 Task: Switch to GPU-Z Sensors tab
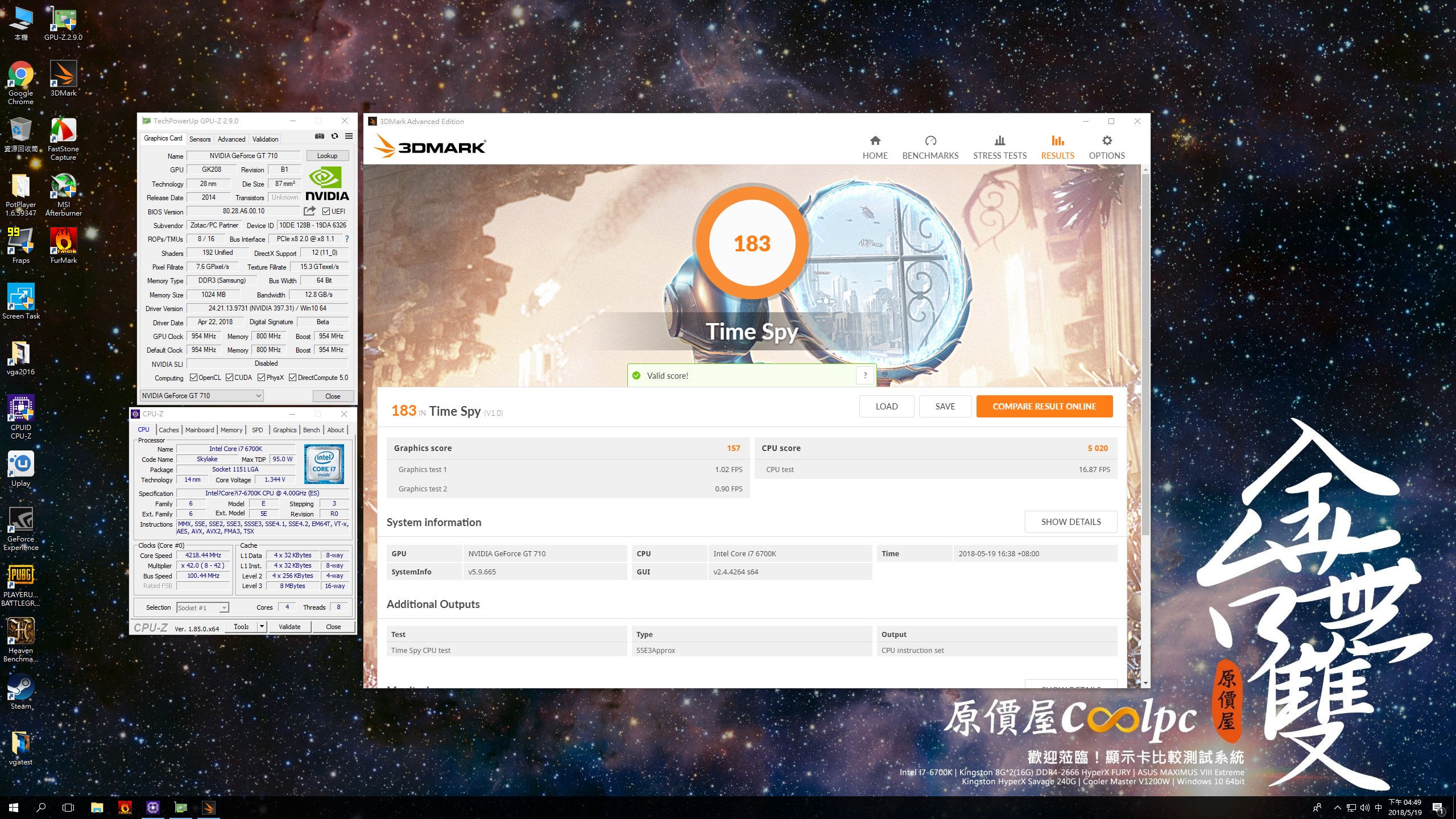click(200, 139)
